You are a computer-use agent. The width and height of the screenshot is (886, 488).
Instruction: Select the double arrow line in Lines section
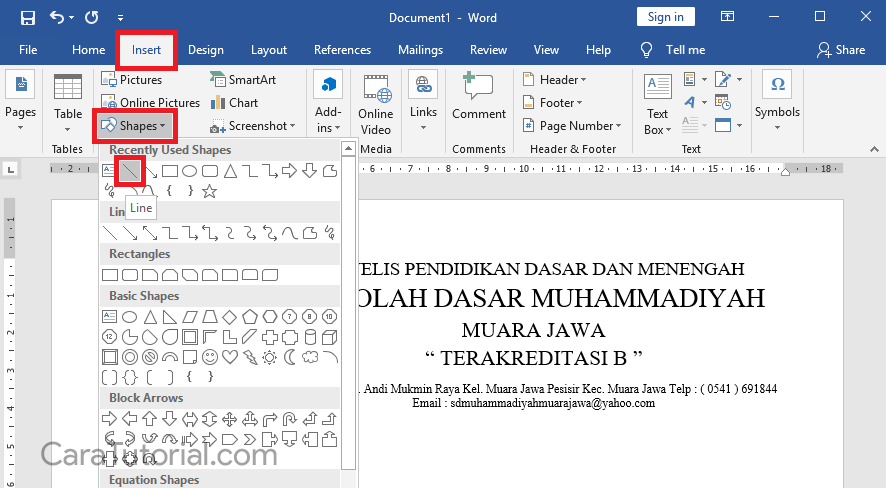[150, 233]
